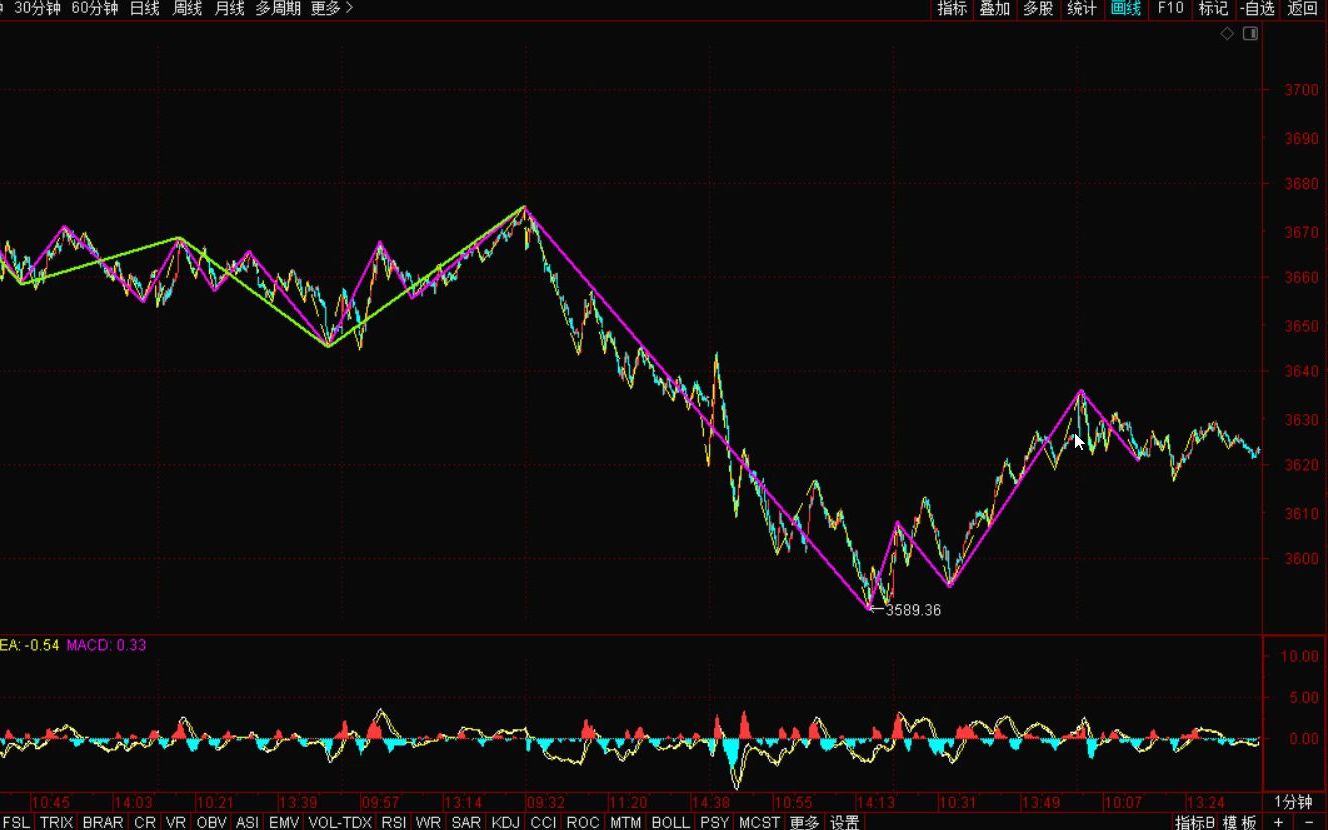Image resolution: width=1328 pixels, height=830 pixels.
Task: Open the 多股 multi-stock view
Action: coord(1038,8)
